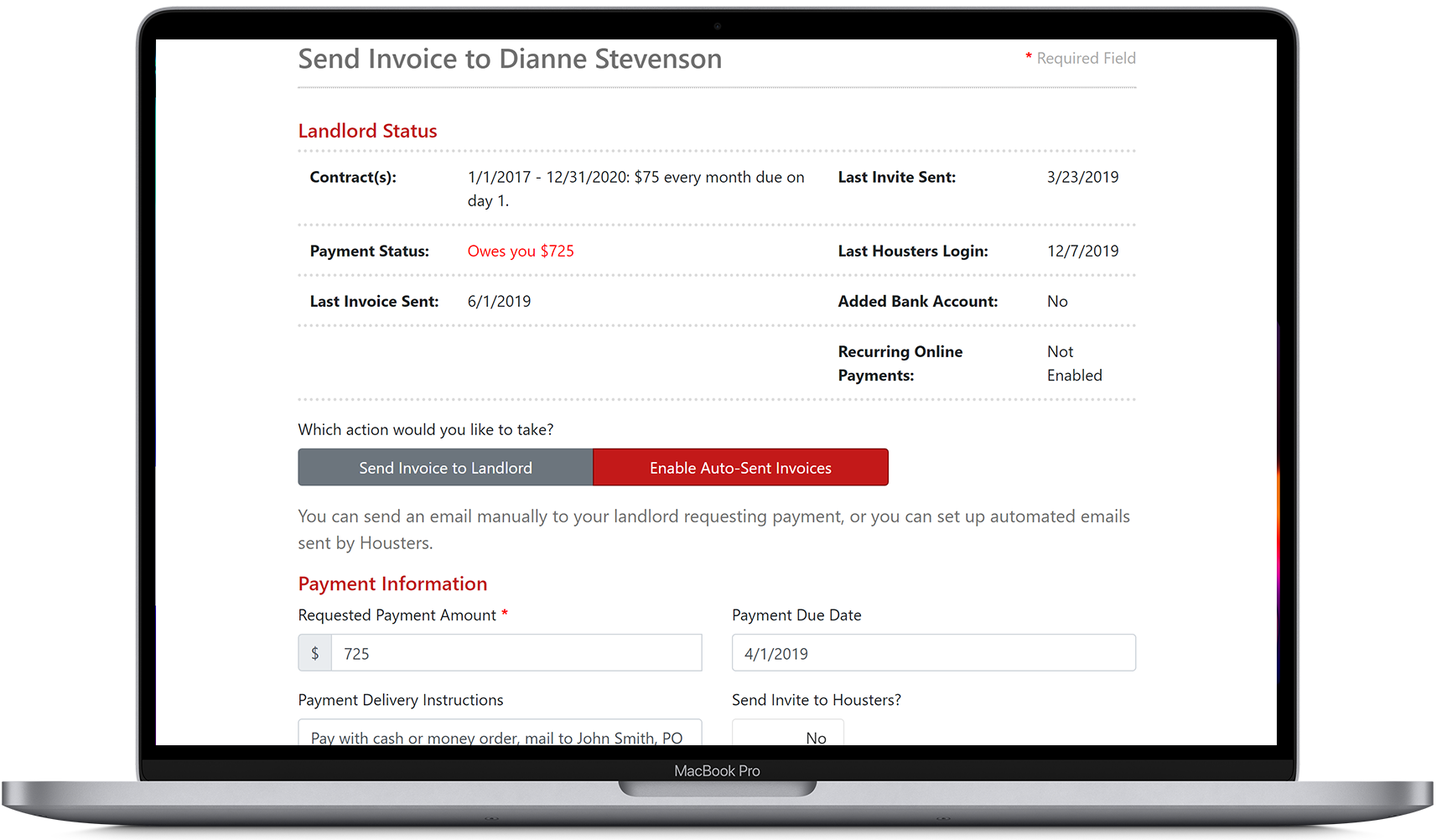Click the Send Invoice to Dianne Stevenson title

point(509,59)
